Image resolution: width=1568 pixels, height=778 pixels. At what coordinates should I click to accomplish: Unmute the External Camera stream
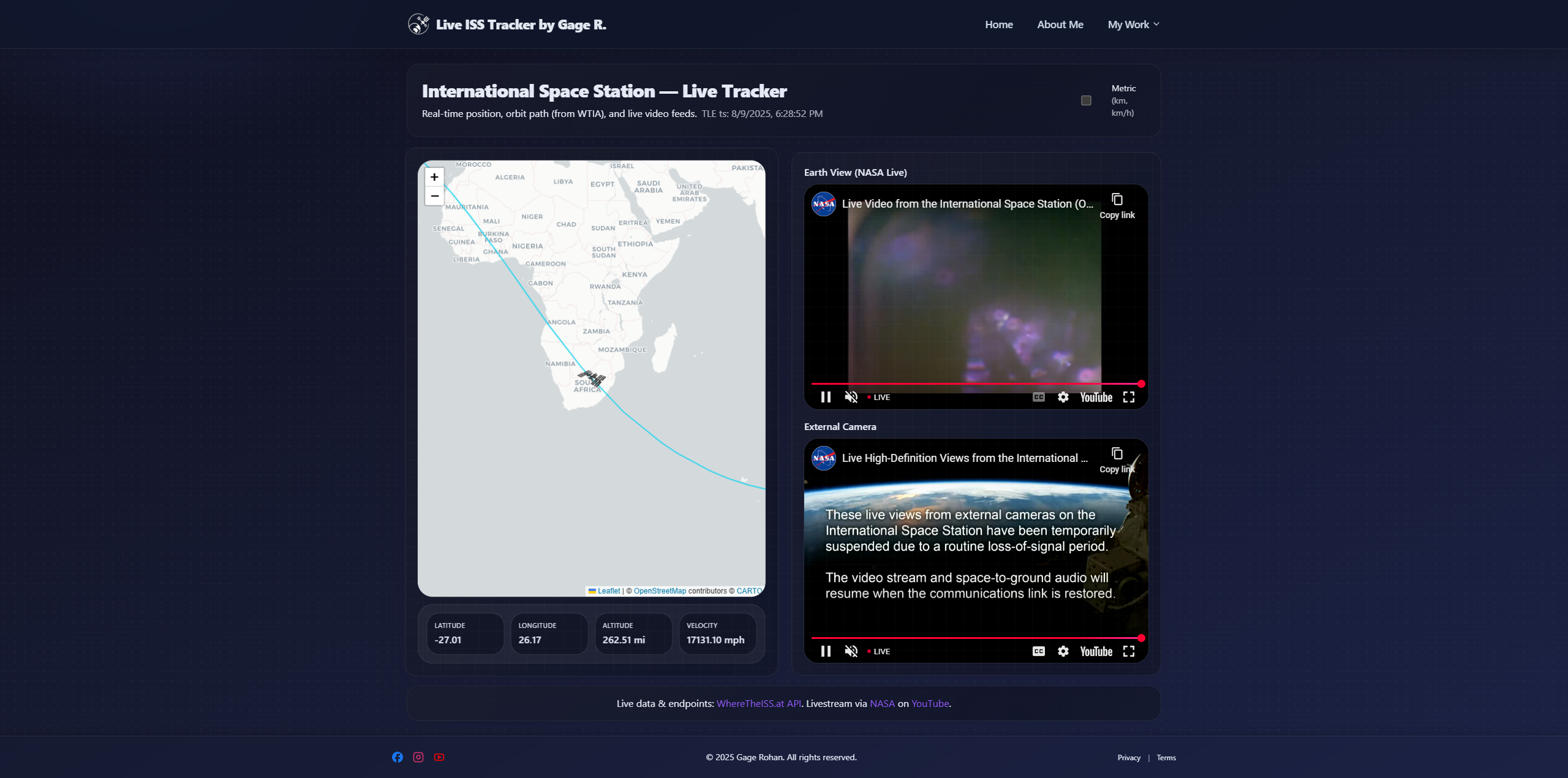pos(851,651)
